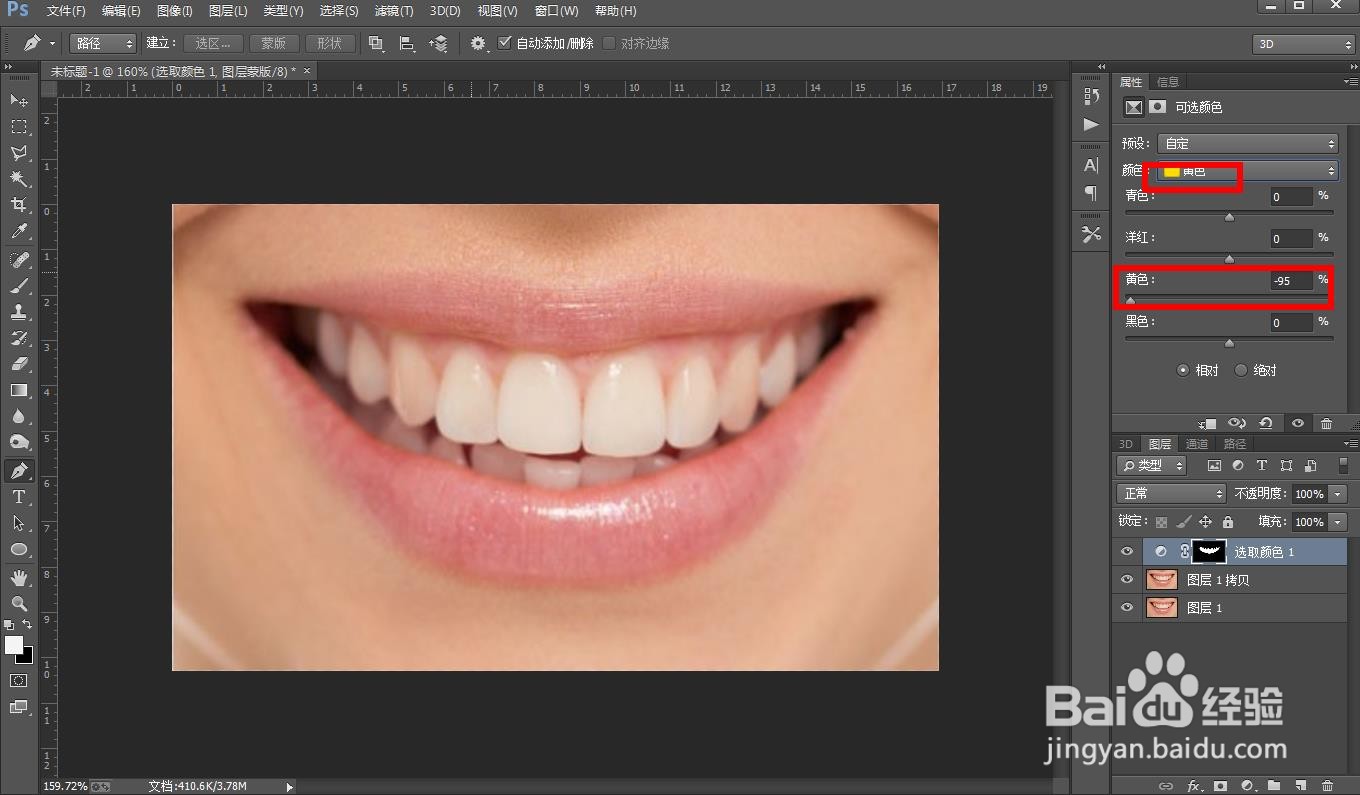The image size is (1360, 795).
Task: Click the 蒙版 button in options bar
Action: click(x=274, y=43)
